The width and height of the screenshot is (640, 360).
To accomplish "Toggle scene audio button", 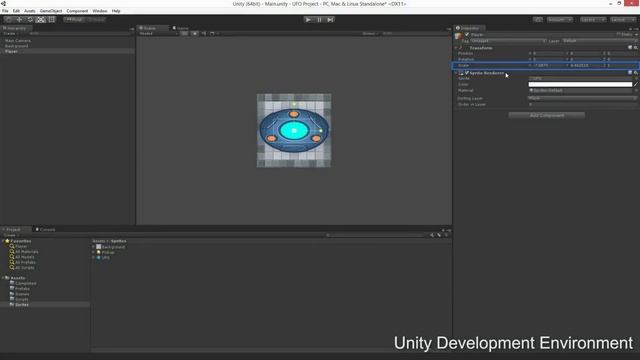I will pyautogui.click(x=204, y=33).
